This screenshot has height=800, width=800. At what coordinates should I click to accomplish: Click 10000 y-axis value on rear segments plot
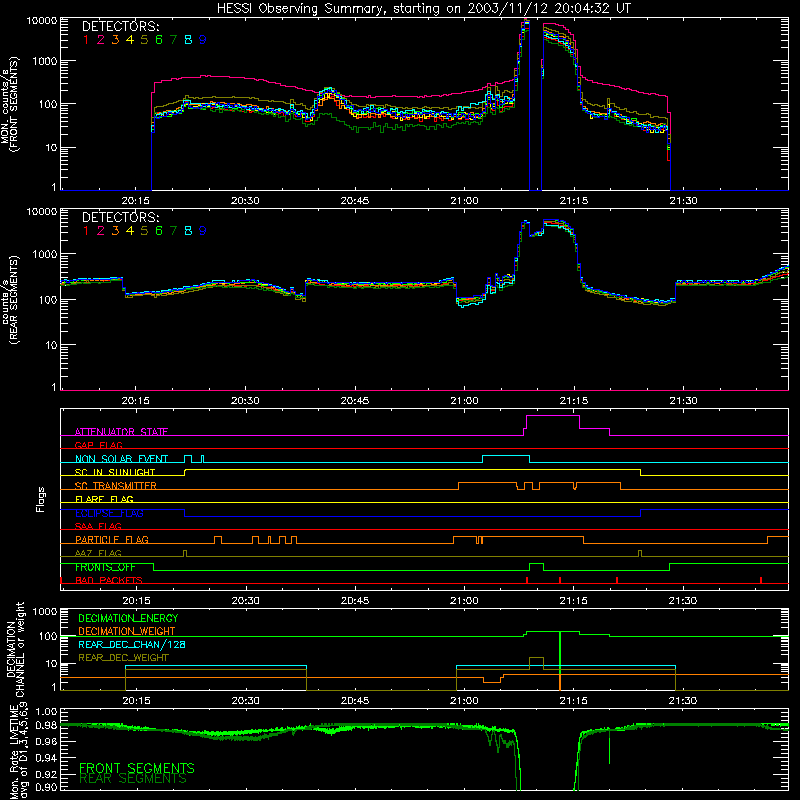click(42, 211)
